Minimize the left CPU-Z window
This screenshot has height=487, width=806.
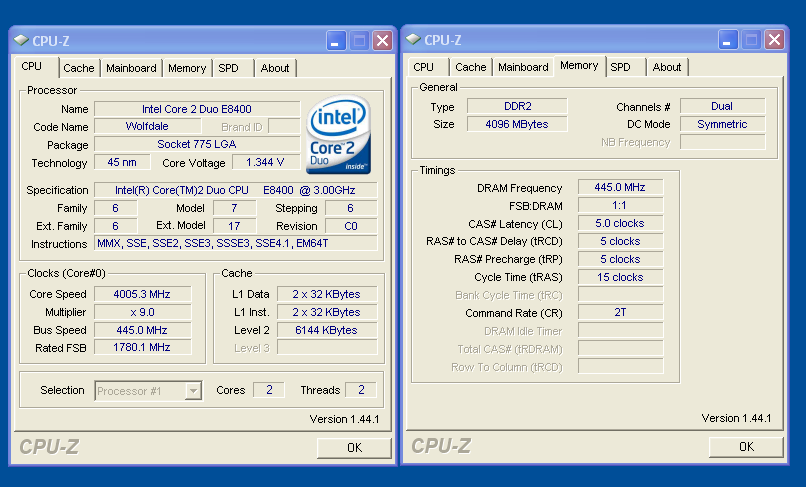click(x=336, y=40)
